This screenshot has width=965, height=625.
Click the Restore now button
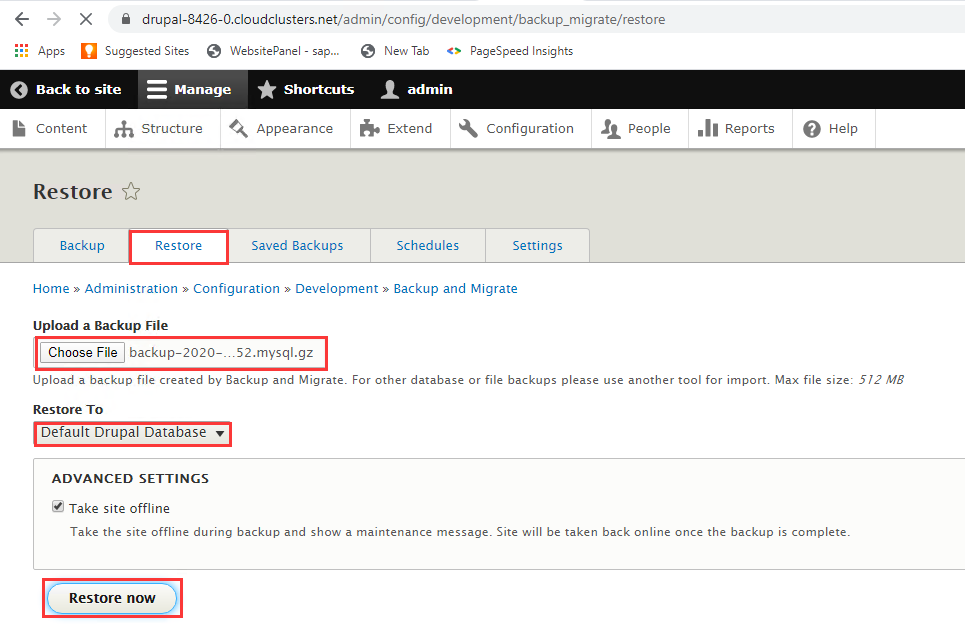tap(112, 598)
